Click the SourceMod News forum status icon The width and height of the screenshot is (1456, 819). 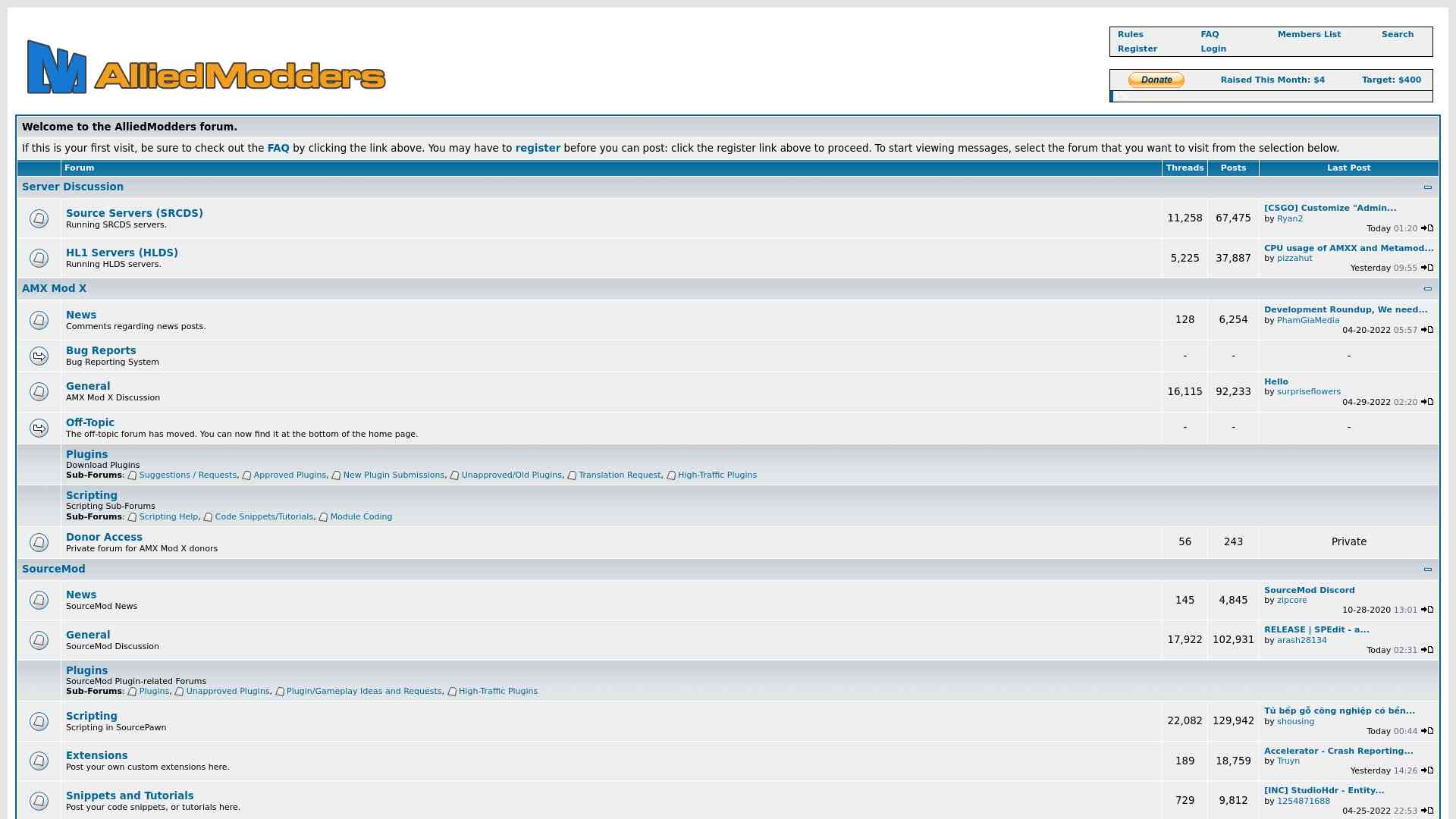(x=39, y=600)
